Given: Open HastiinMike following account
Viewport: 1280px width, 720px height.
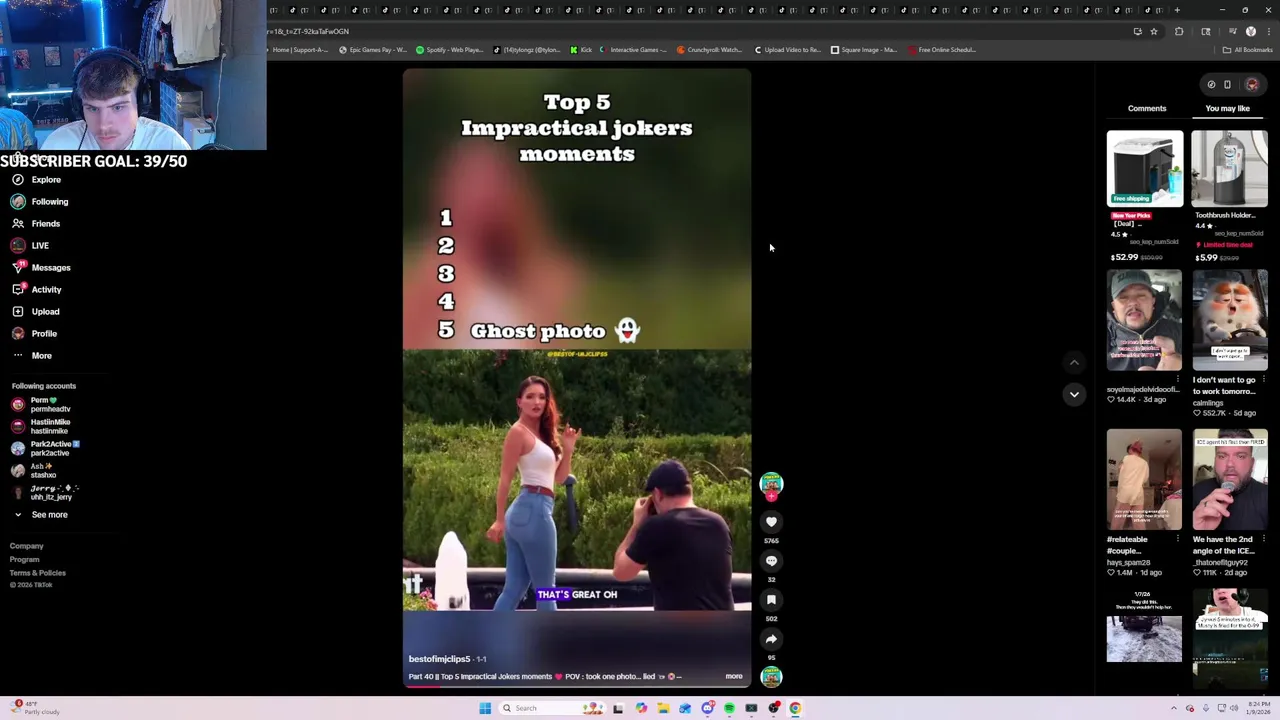Looking at the screenshot, I should click(x=41, y=427).
